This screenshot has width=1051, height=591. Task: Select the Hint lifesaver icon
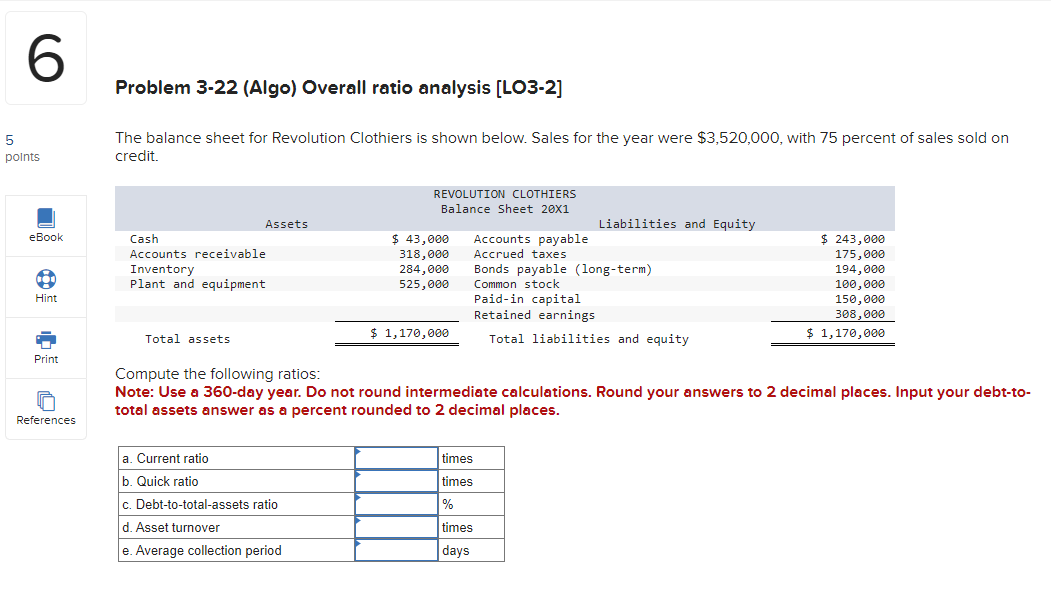coord(45,277)
